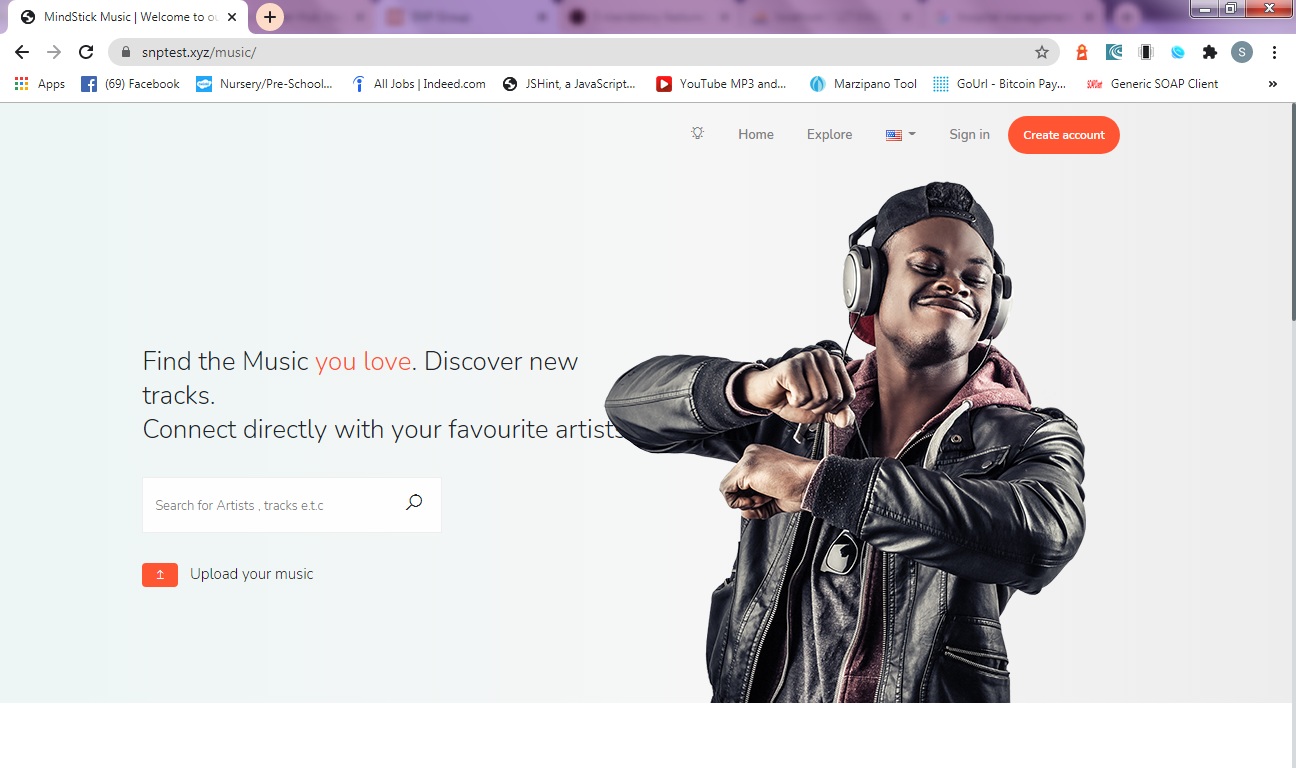Click inside the Search for Artists field
Image resolution: width=1296 pixels, height=768 pixels.
(x=270, y=505)
